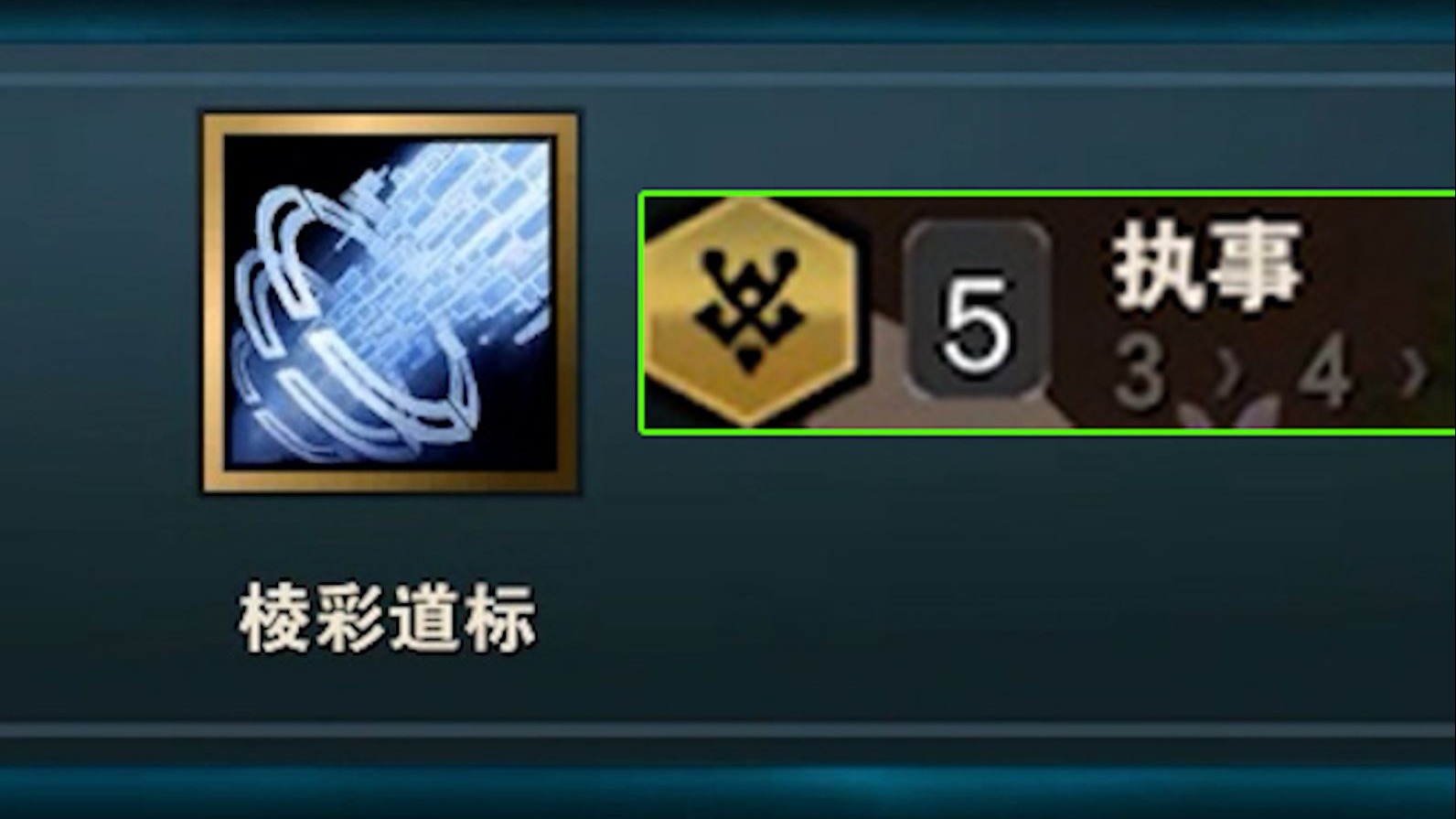Click the green border of the trait panel
The width and height of the screenshot is (1456, 819).
point(1047,193)
